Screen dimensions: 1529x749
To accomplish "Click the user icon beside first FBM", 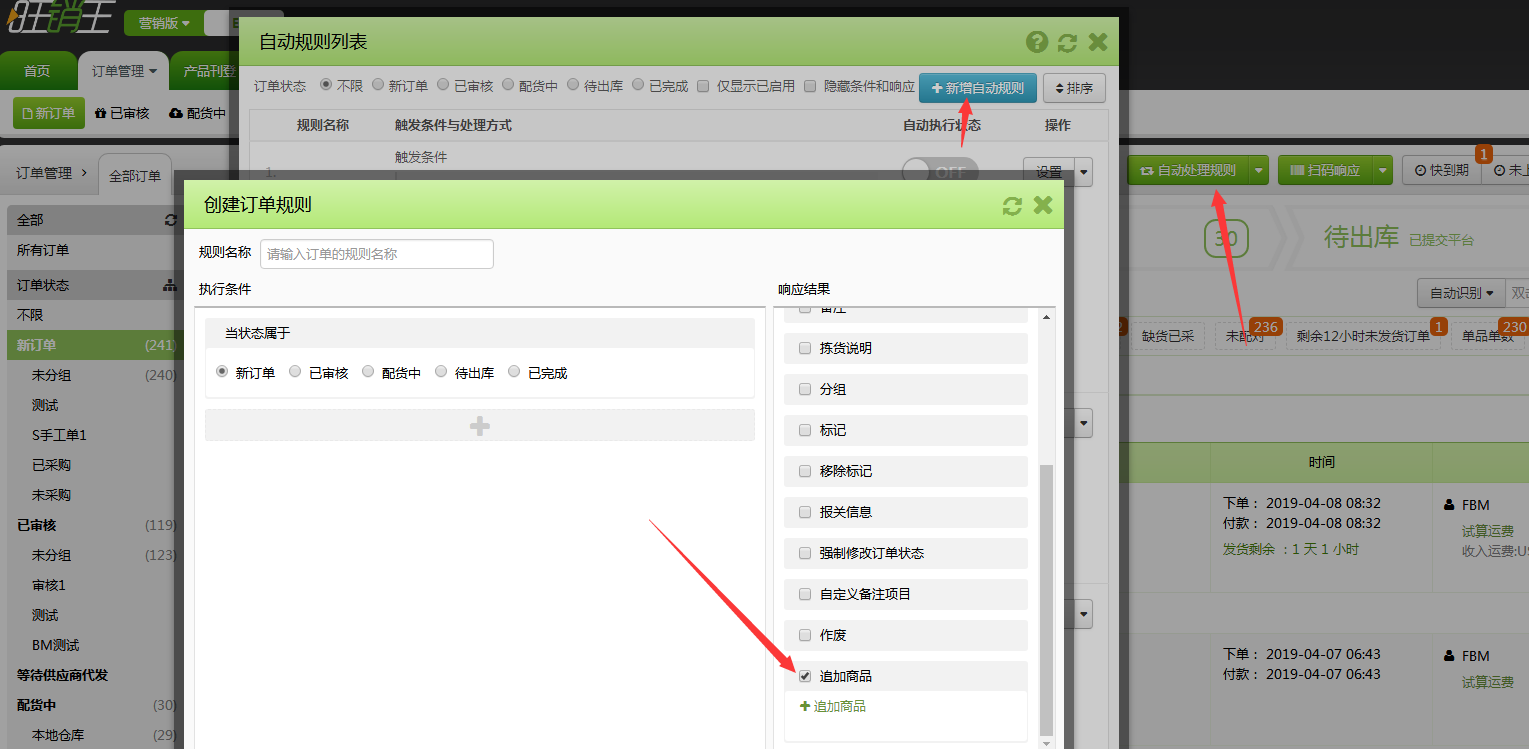I will 1449,504.
